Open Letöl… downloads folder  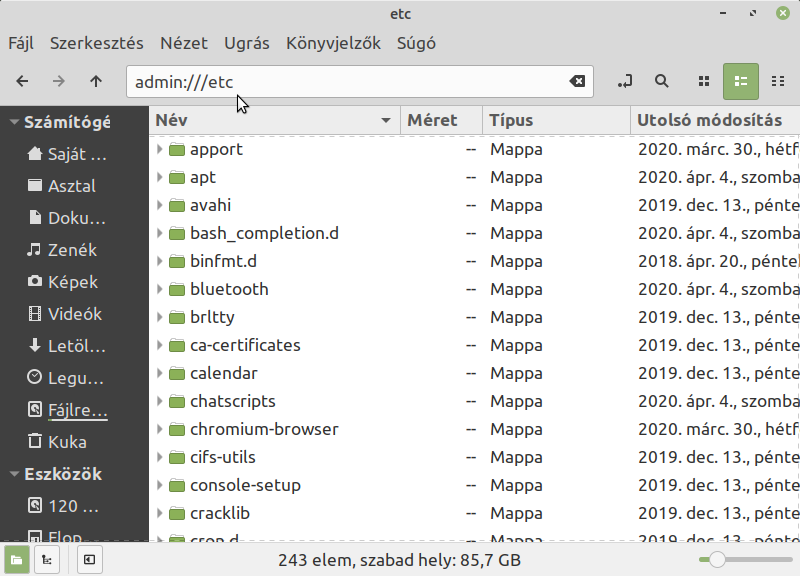[66, 346]
